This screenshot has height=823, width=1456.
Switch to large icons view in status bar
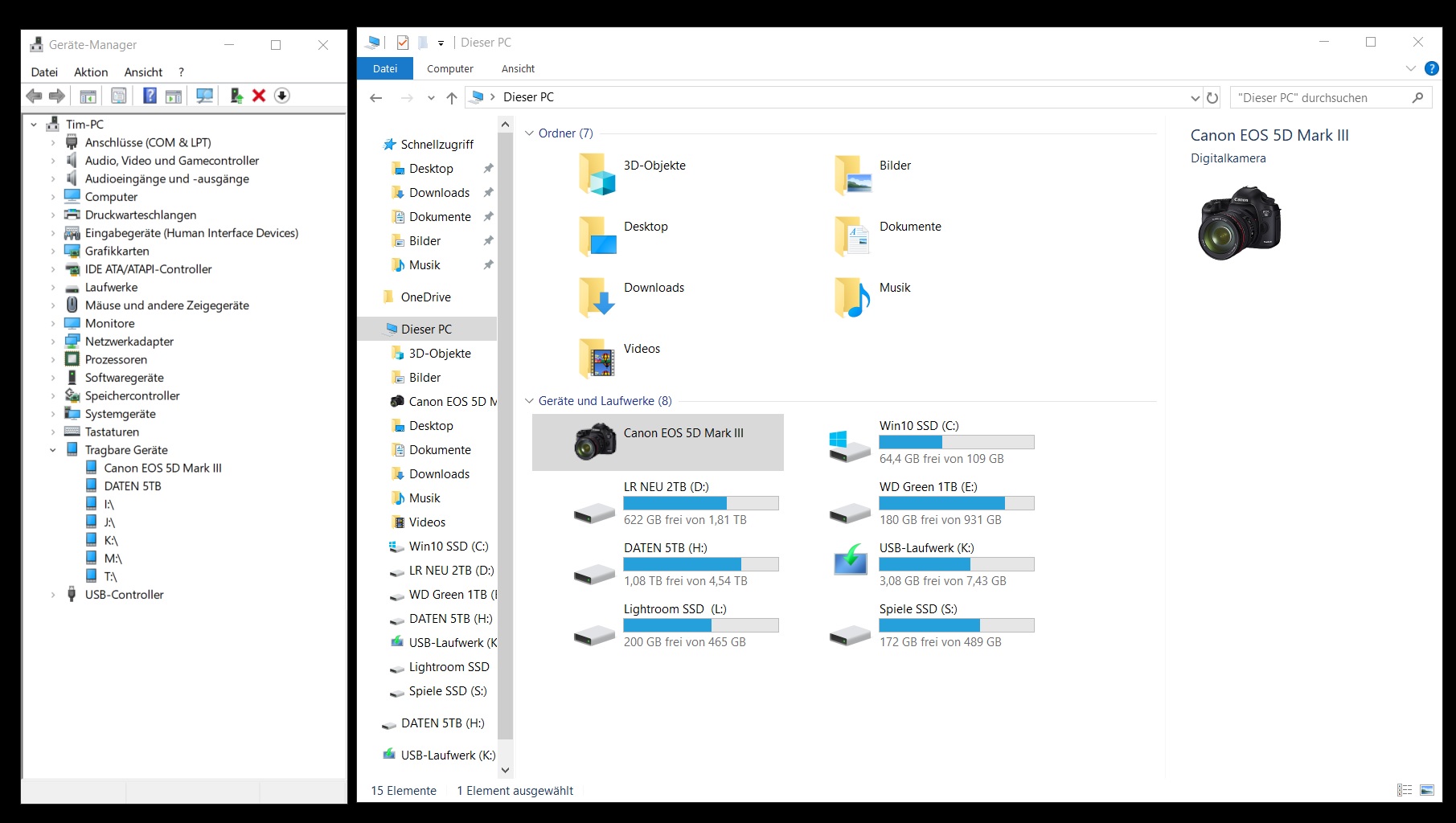(x=1427, y=790)
